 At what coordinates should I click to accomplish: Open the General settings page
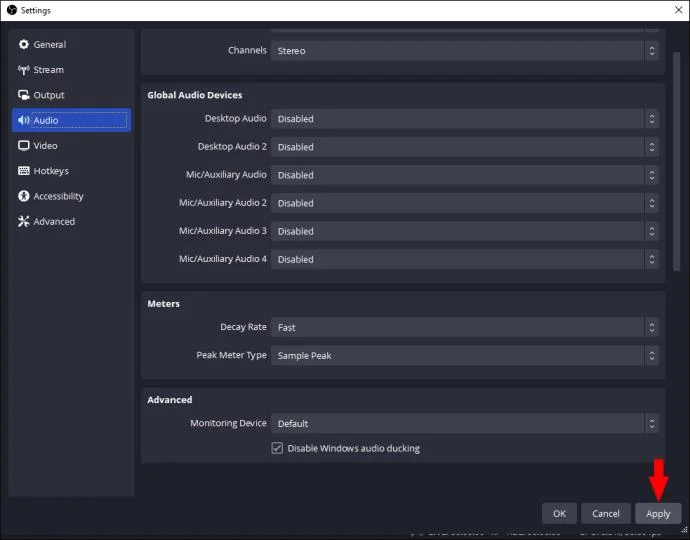[x=71, y=44]
